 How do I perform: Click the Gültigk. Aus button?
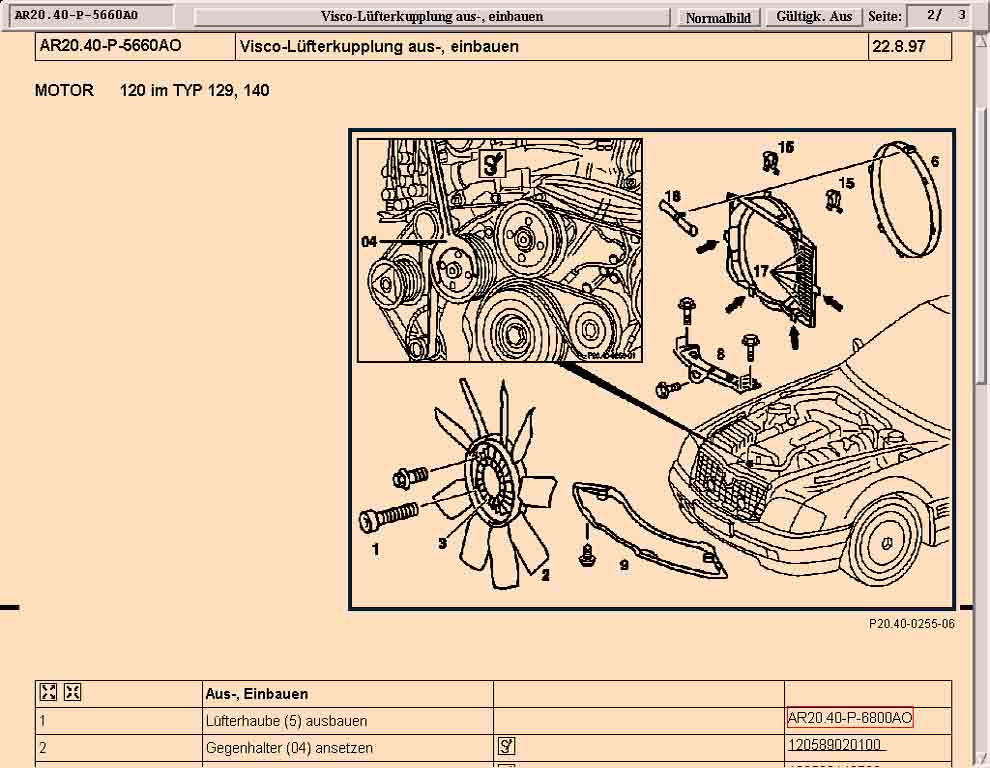(814, 17)
